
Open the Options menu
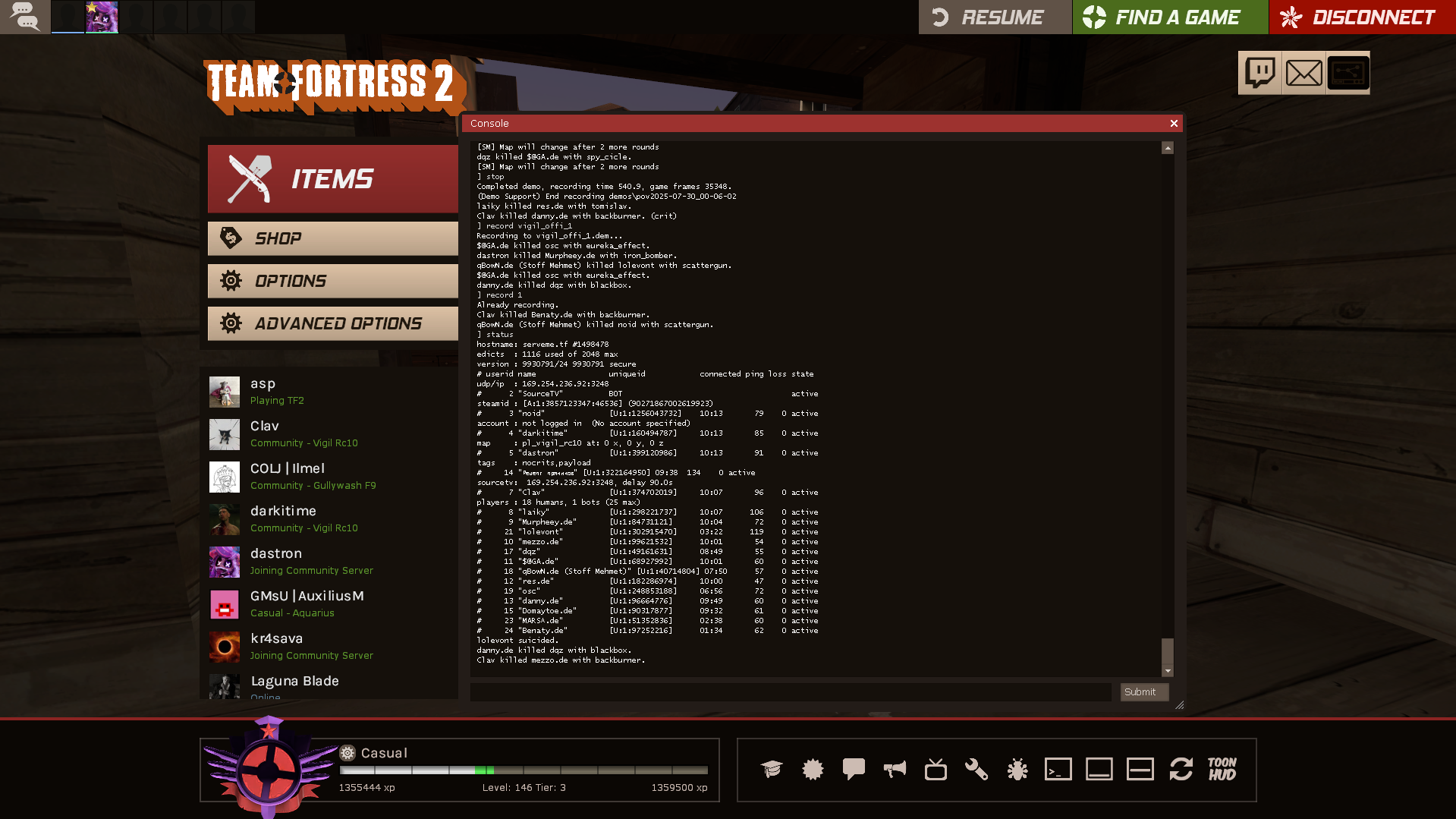coord(333,281)
